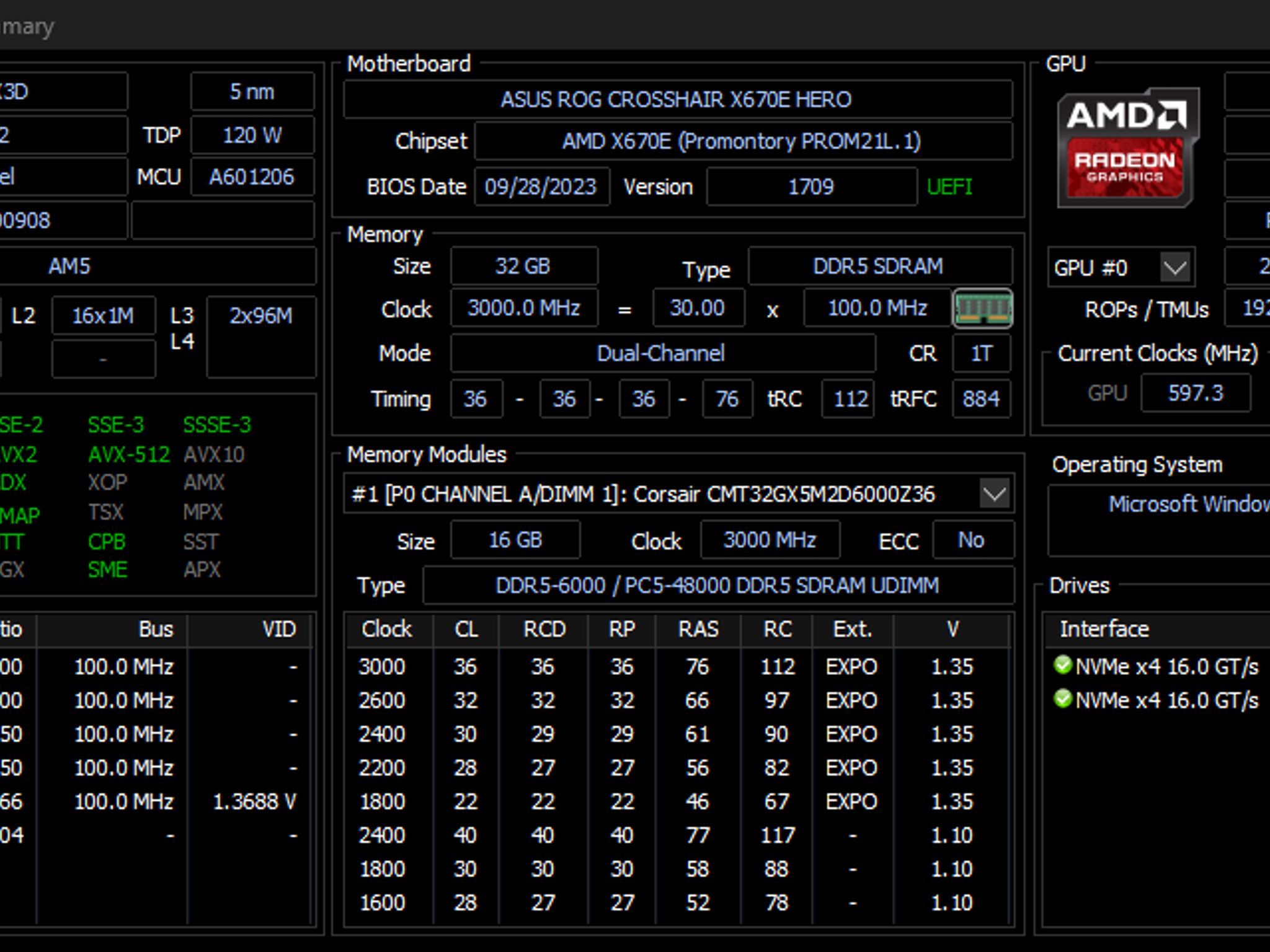This screenshot has height=952, width=1270.
Task: Click the command rate 1T value
Action: [982, 353]
